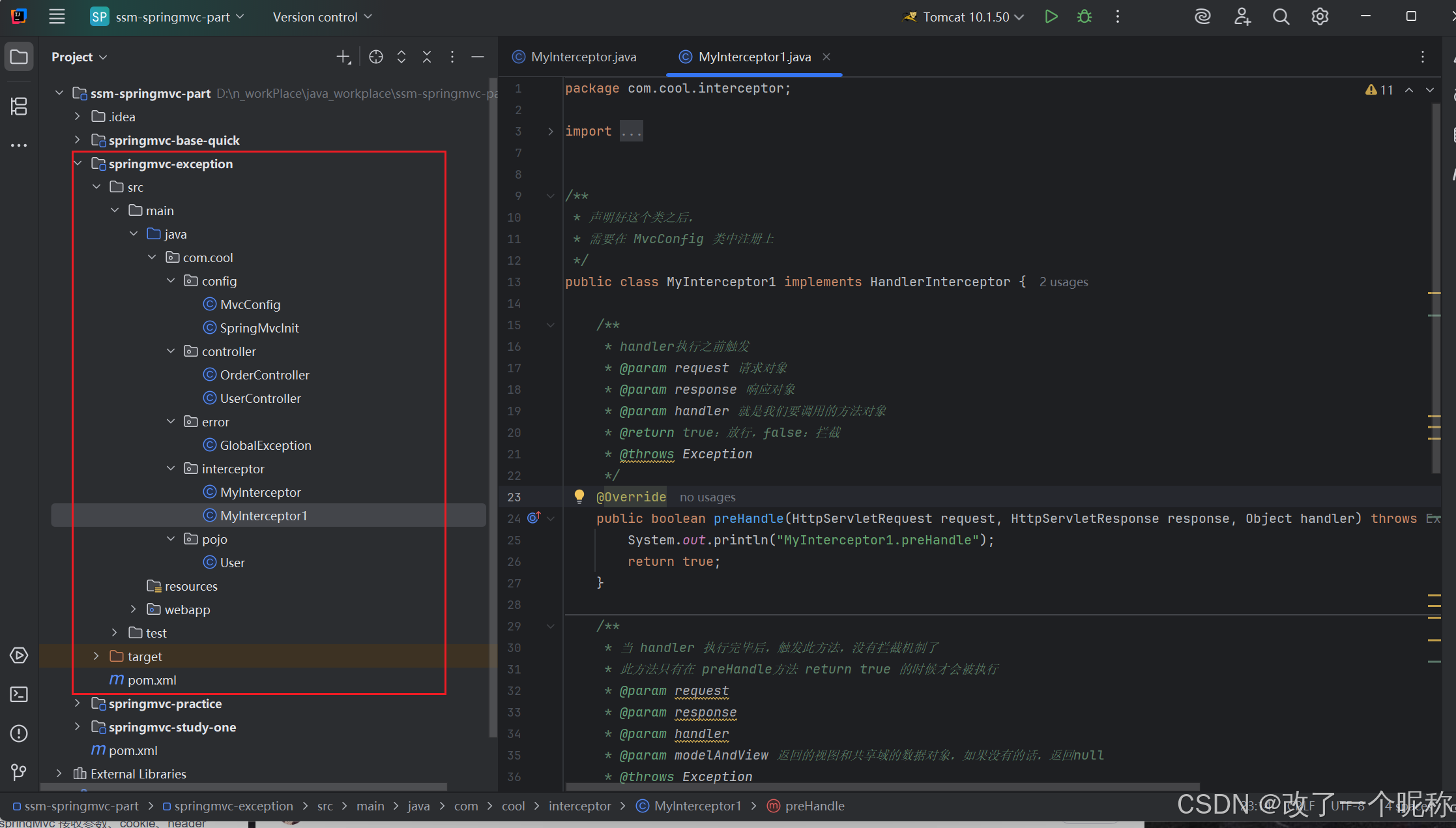Click the 2 usages hint

coord(1064,282)
